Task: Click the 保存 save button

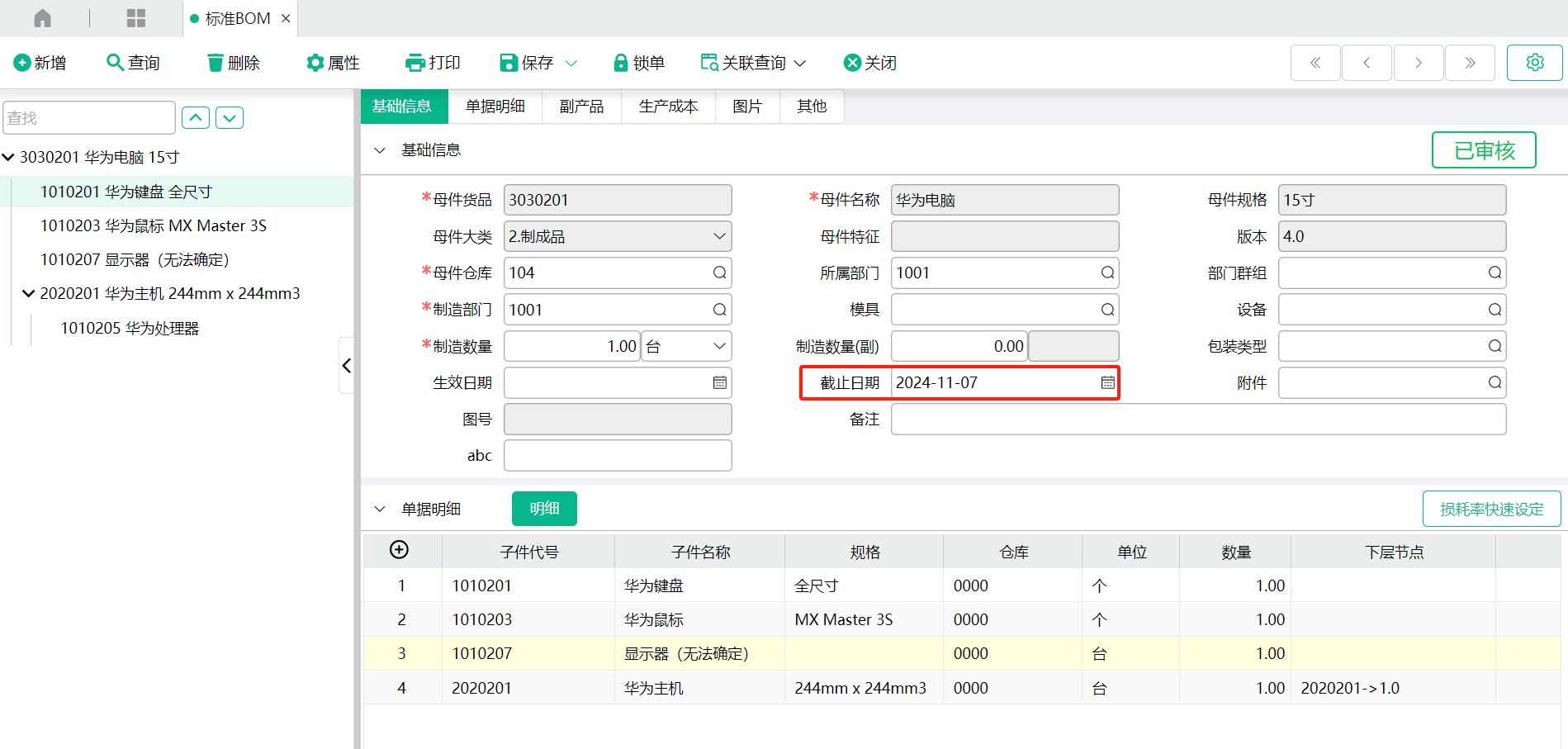Action: (x=527, y=63)
